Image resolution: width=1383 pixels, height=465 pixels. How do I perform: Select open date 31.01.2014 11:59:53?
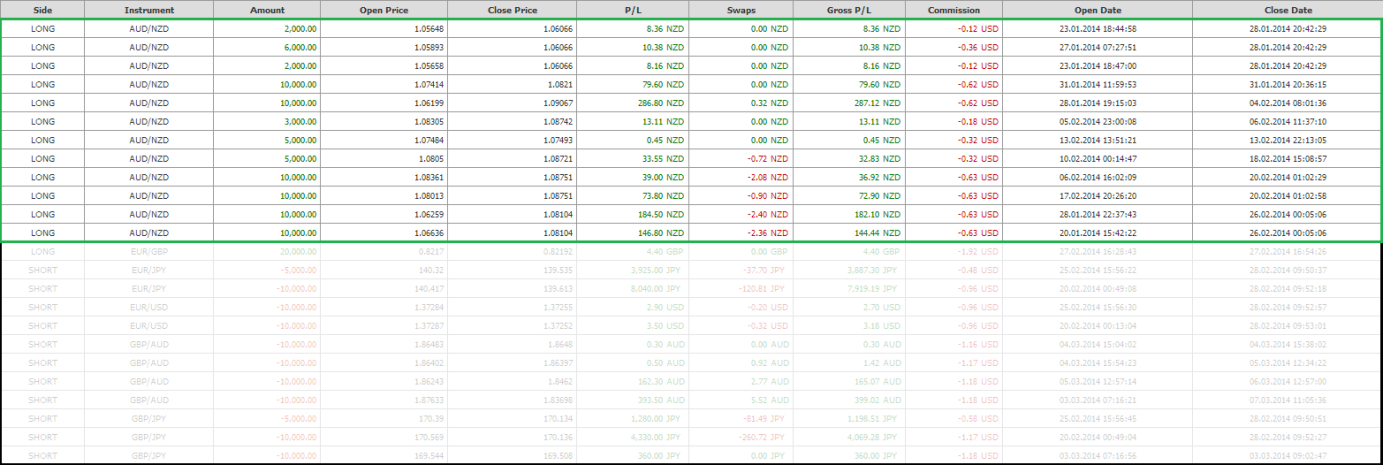coord(1097,85)
